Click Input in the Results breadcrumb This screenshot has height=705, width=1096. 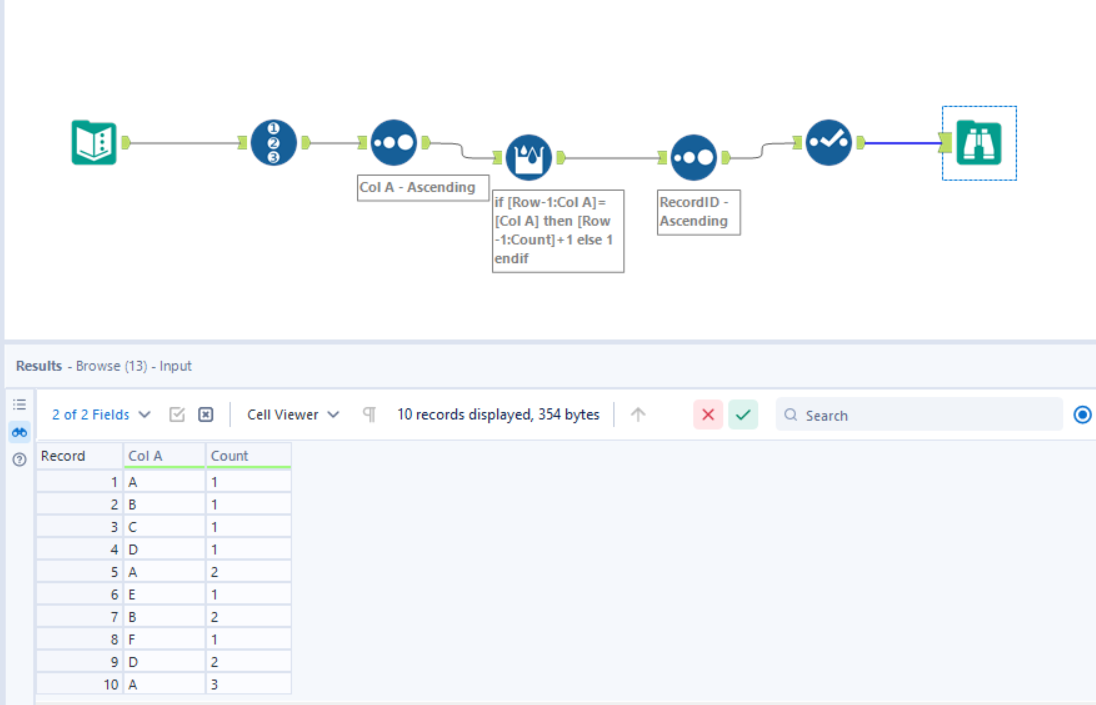[176, 366]
